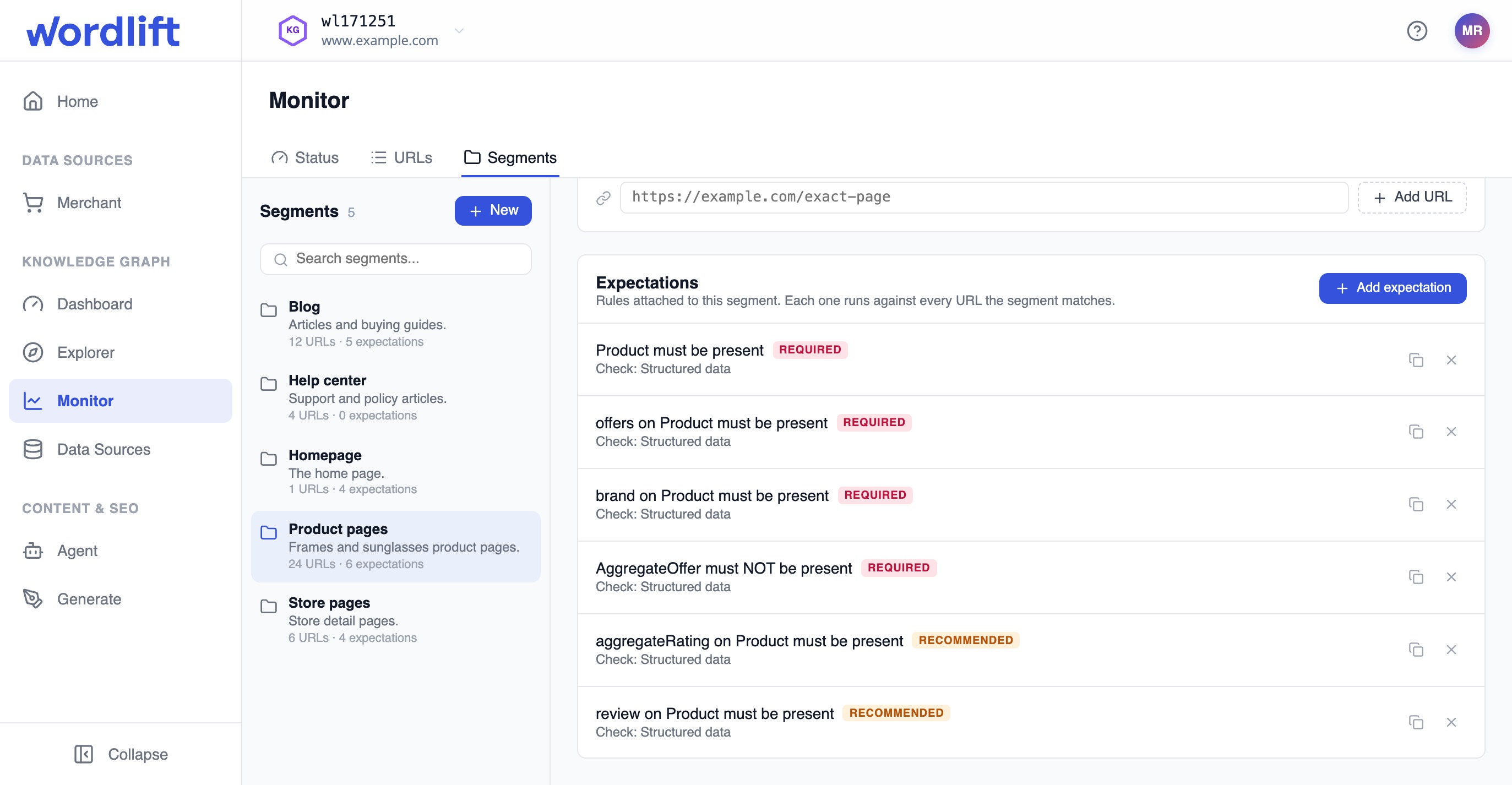Open the Generate page
Image resolution: width=1512 pixels, height=785 pixels.
(121, 599)
